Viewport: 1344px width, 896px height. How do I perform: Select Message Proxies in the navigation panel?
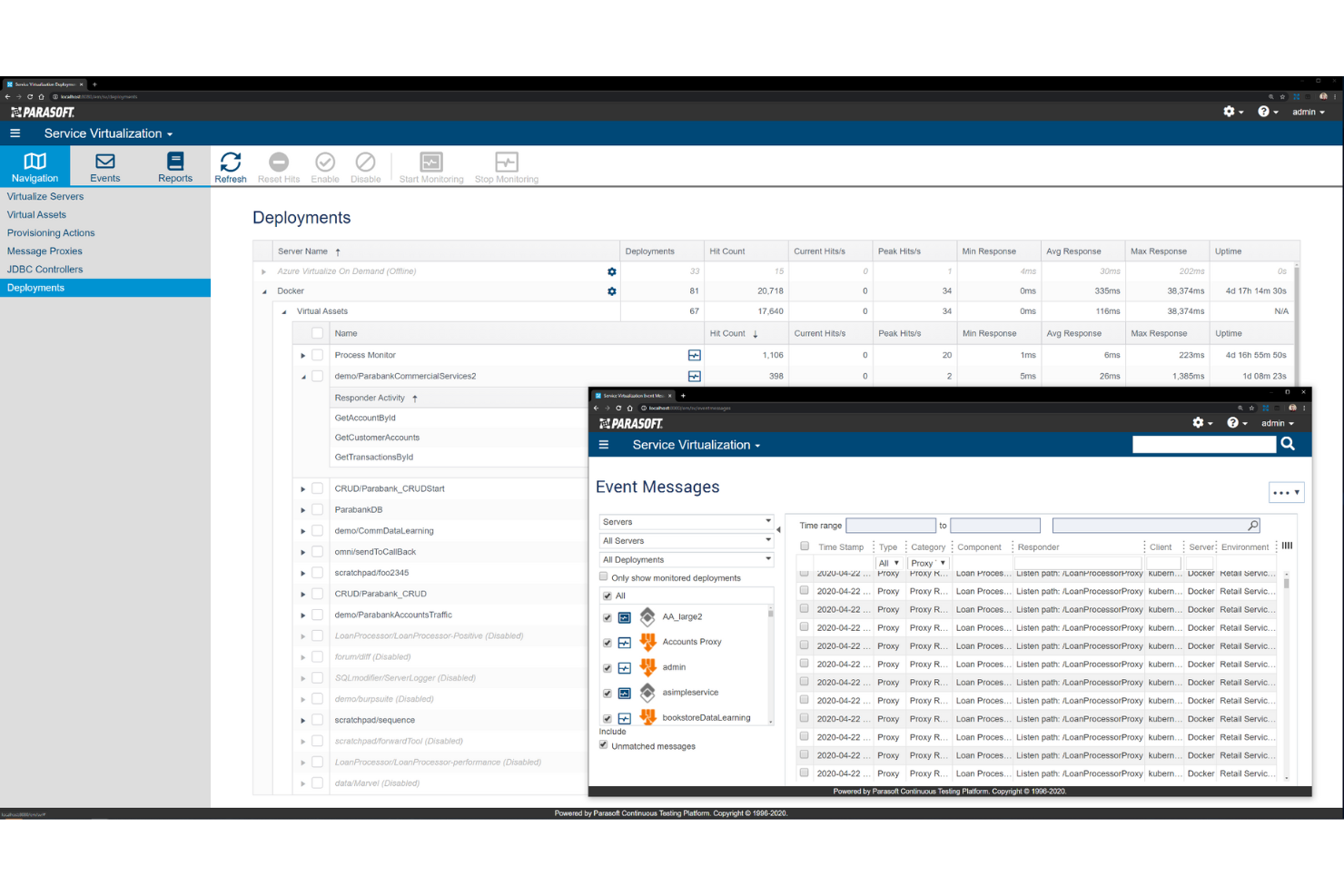(44, 251)
